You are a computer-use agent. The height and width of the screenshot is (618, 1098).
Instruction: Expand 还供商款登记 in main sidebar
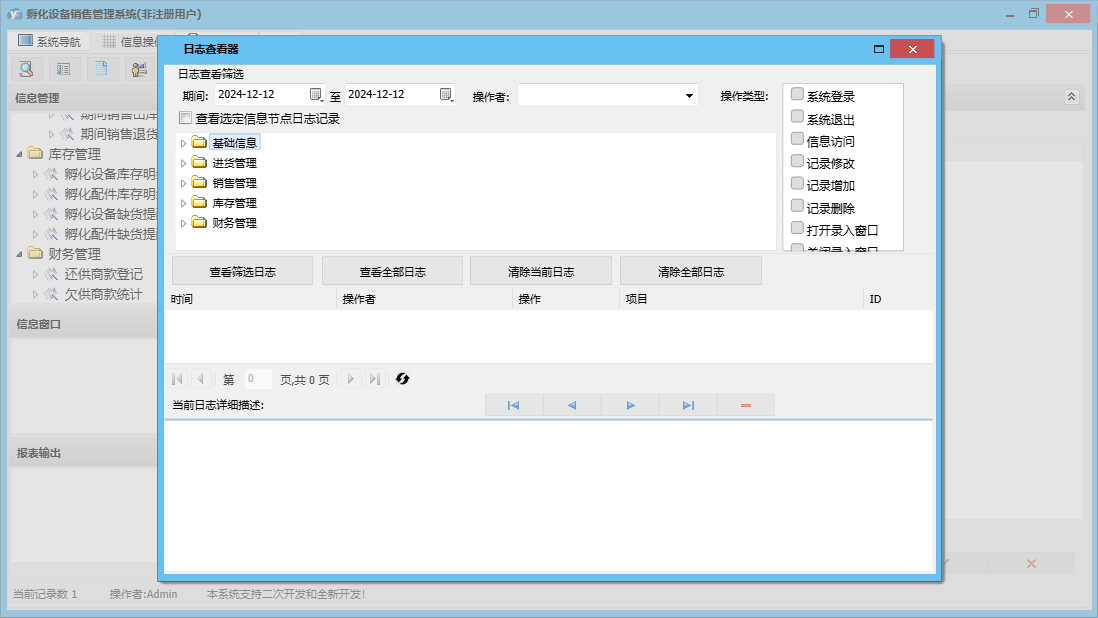[35, 274]
